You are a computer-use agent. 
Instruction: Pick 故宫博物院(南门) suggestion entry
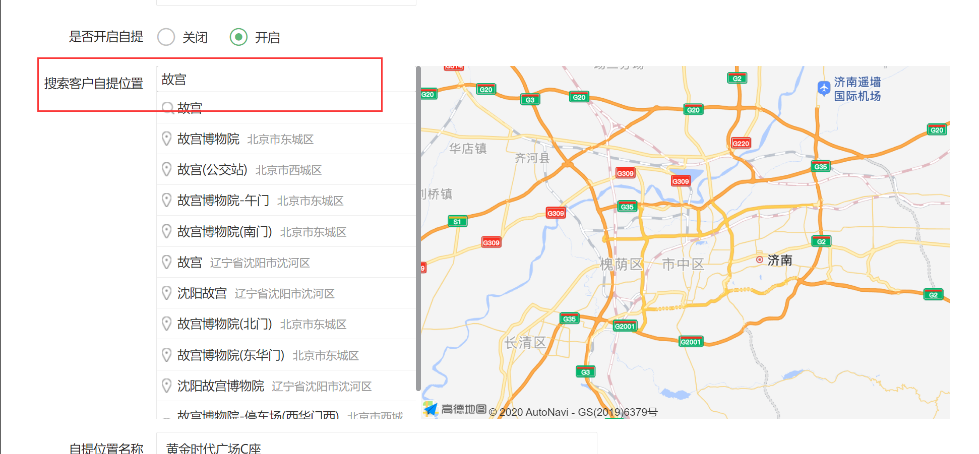coord(287,232)
